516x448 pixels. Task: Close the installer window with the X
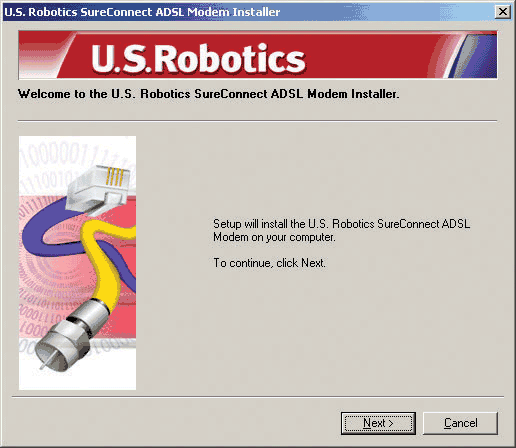point(503,12)
